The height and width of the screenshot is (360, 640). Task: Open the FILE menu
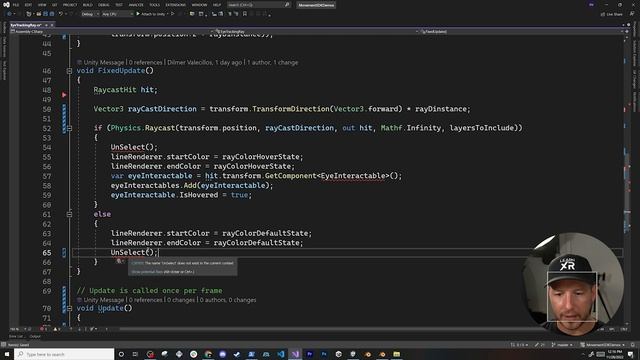pyautogui.click(x=16, y=5)
